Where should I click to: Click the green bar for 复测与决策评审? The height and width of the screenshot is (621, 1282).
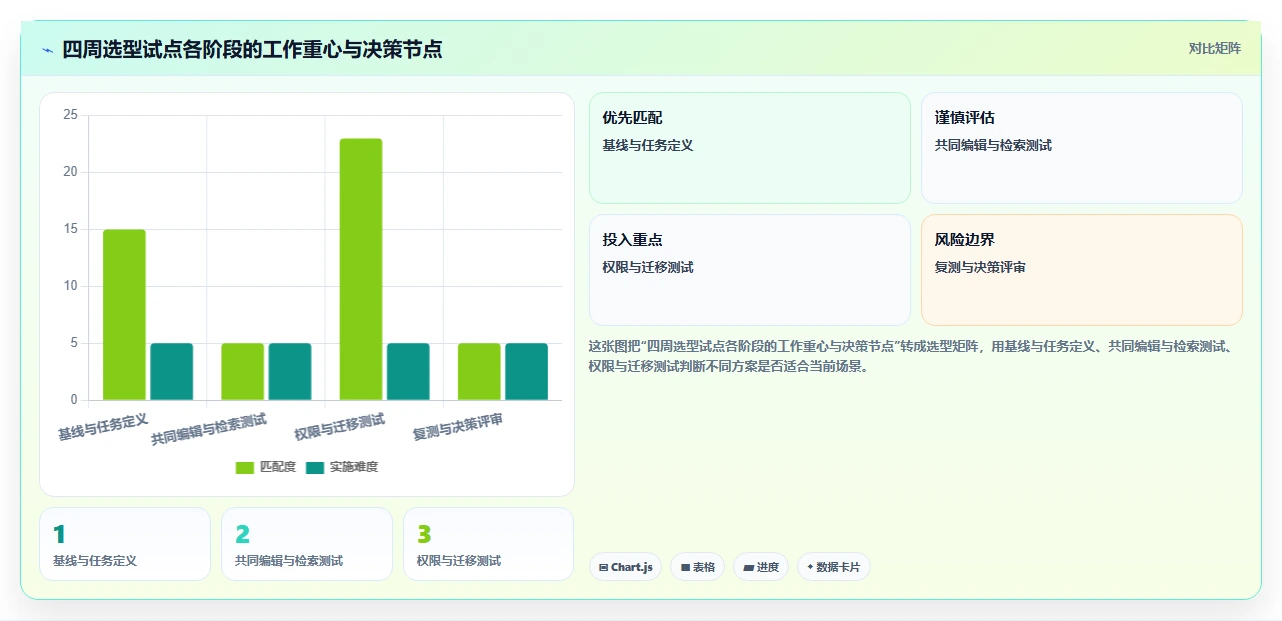pyautogui.click(x=479, y=372)
